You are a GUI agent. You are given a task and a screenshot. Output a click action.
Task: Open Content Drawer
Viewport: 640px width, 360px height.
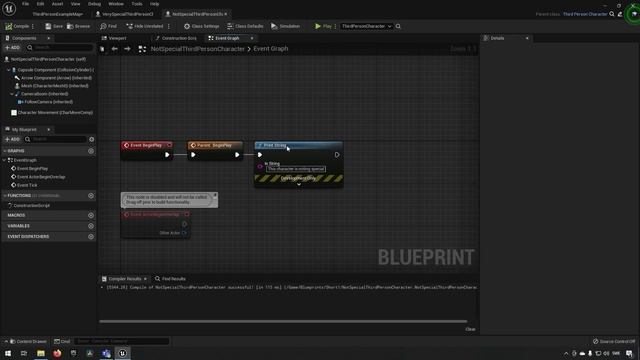coord(28,341)
